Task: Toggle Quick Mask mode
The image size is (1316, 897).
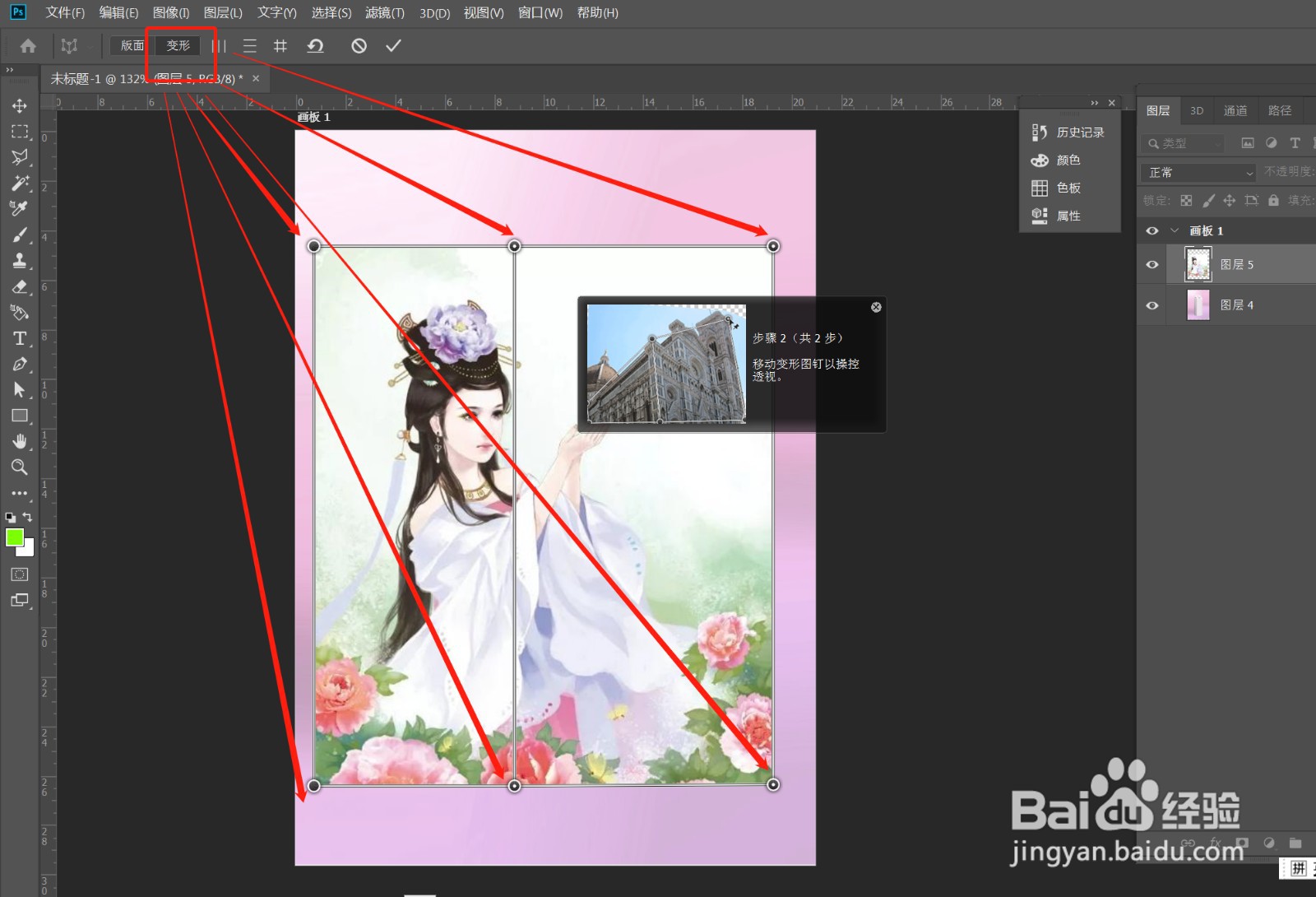Action: click(x=20, y=574)
